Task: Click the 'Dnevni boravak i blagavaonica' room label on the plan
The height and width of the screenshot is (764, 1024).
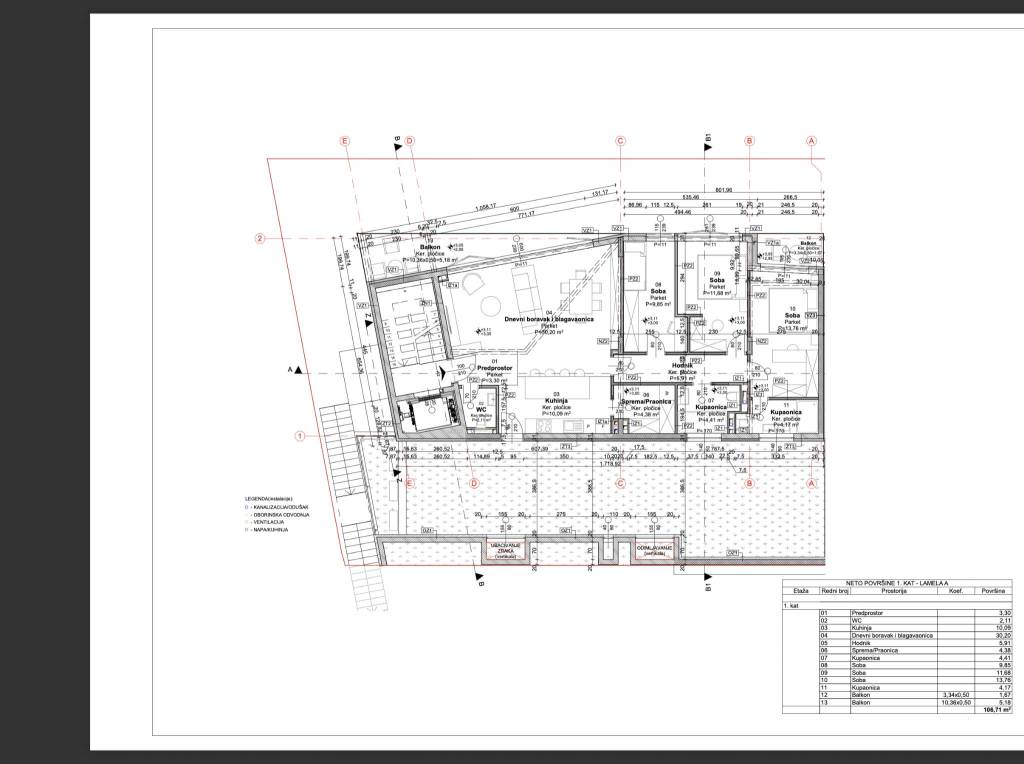Action: point(549,319)
